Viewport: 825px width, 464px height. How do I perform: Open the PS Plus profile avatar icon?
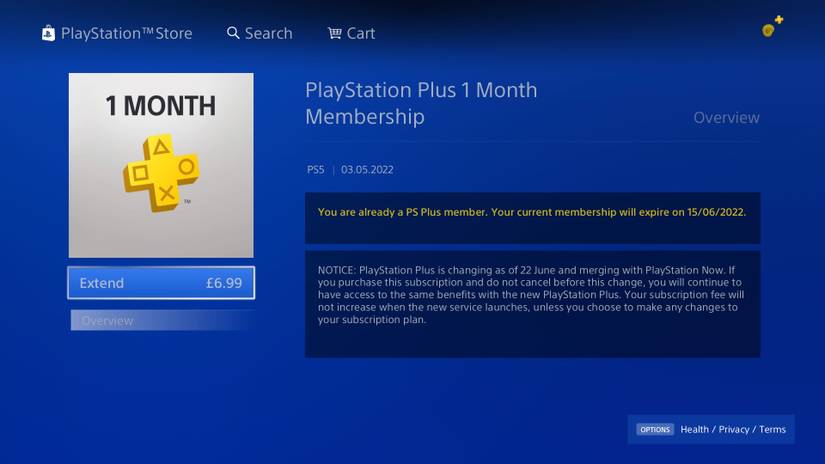click(772, 26)
